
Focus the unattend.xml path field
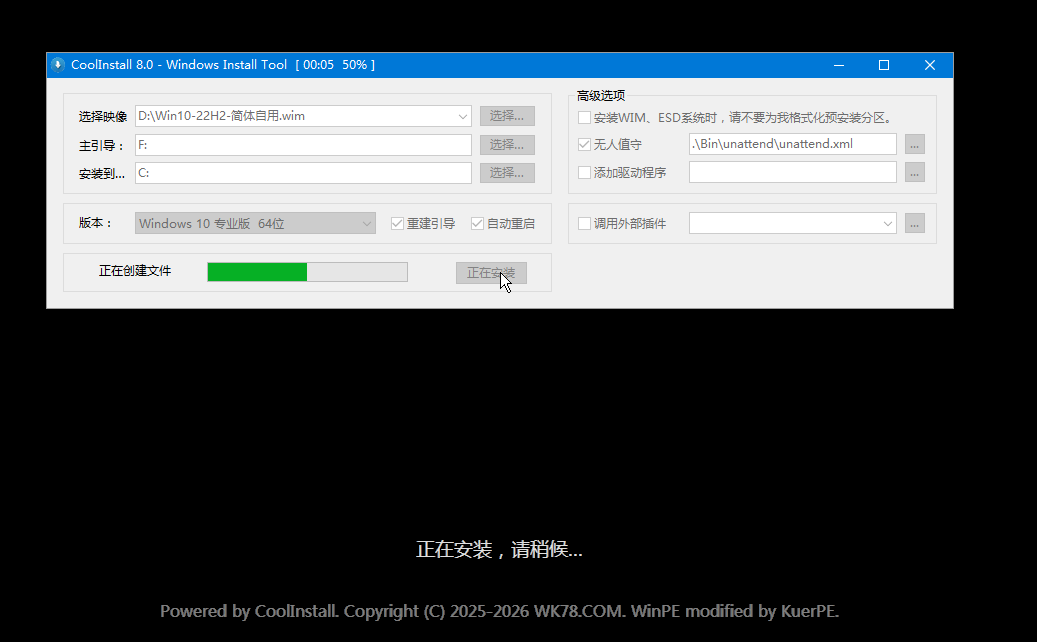click(792, 144)
